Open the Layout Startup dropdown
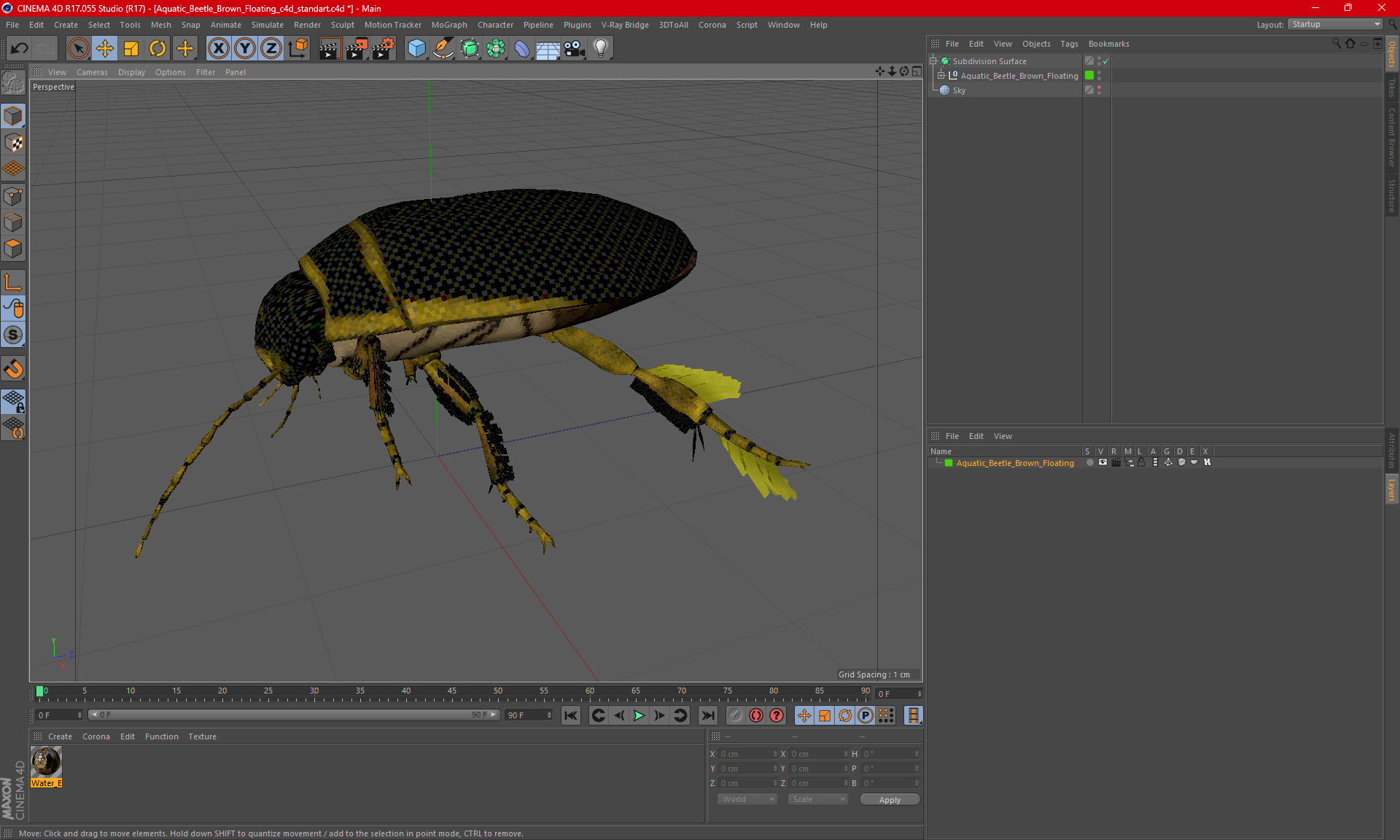 coord(1335,24)
